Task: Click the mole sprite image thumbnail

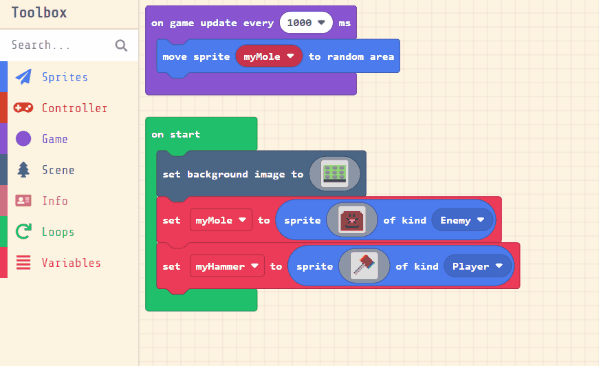Action: point(352,220)
